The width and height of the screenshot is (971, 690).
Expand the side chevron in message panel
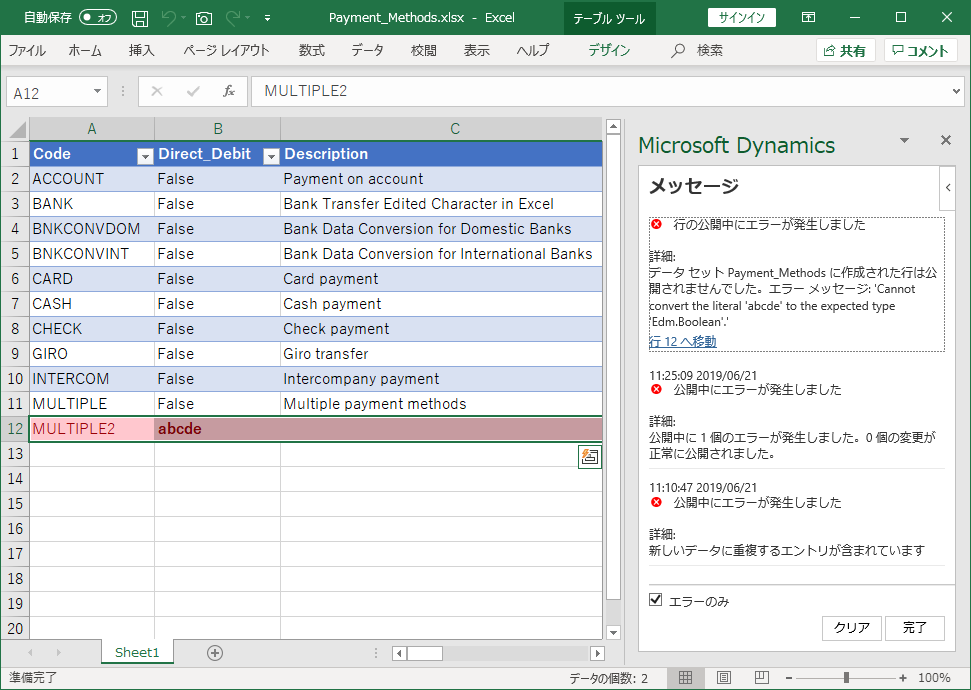pyautogui.click(x=948, y=187)
